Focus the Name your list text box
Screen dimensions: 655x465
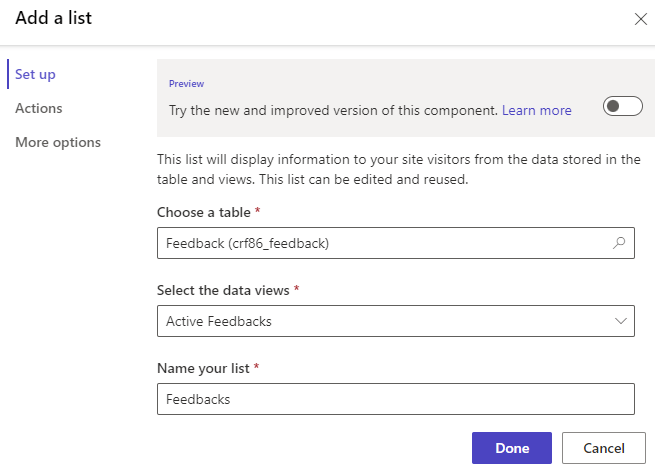[x=395, y=399]
